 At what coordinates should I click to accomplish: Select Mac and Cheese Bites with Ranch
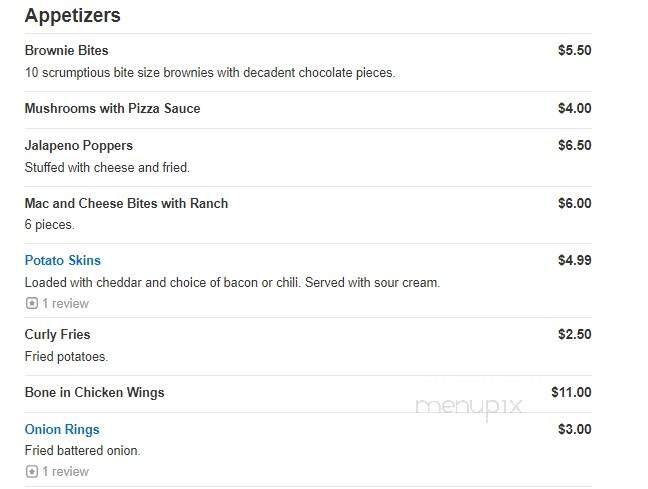(x=126, y=203)
